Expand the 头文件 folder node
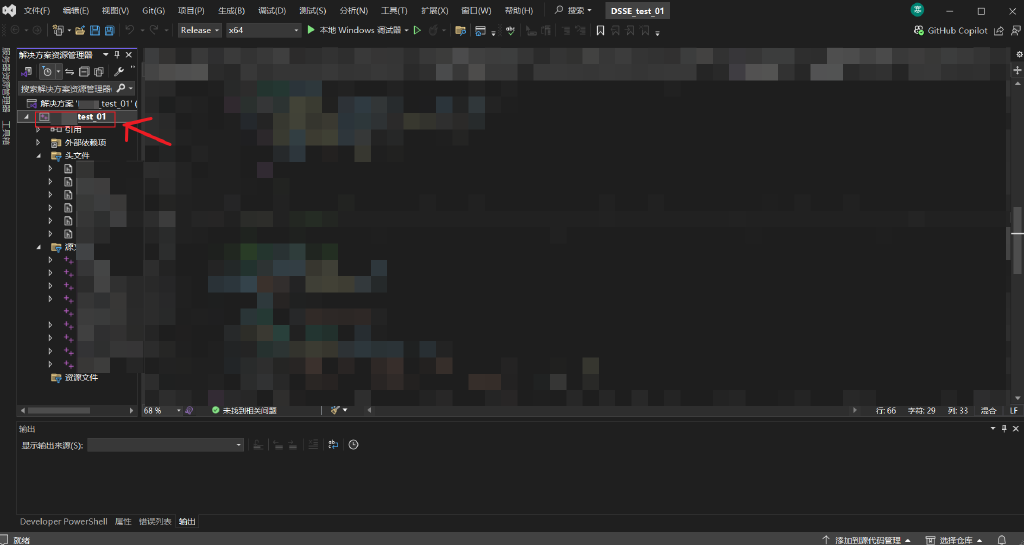This screenshot has width=1024, height=545. click(x=39, y=156)
